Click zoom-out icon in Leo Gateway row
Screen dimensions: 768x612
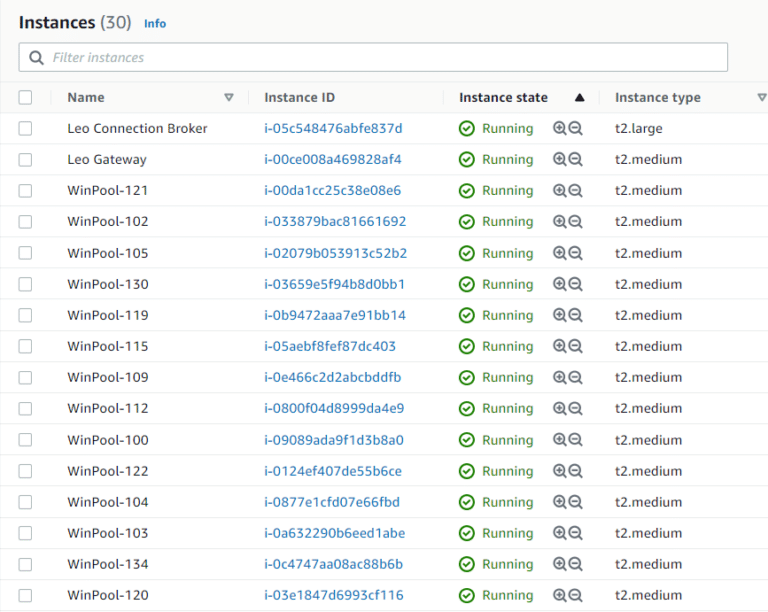pos(576,159)
